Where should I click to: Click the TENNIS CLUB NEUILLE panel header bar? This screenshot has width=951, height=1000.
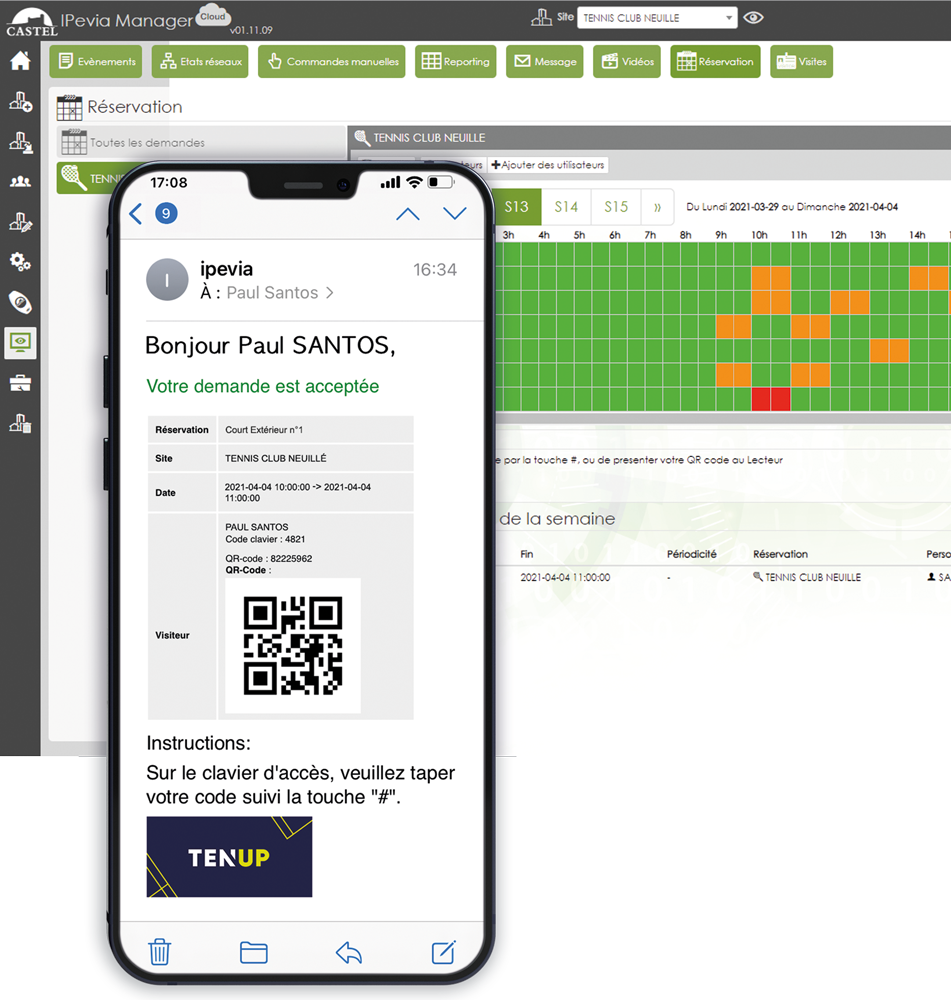pos(649,138)
